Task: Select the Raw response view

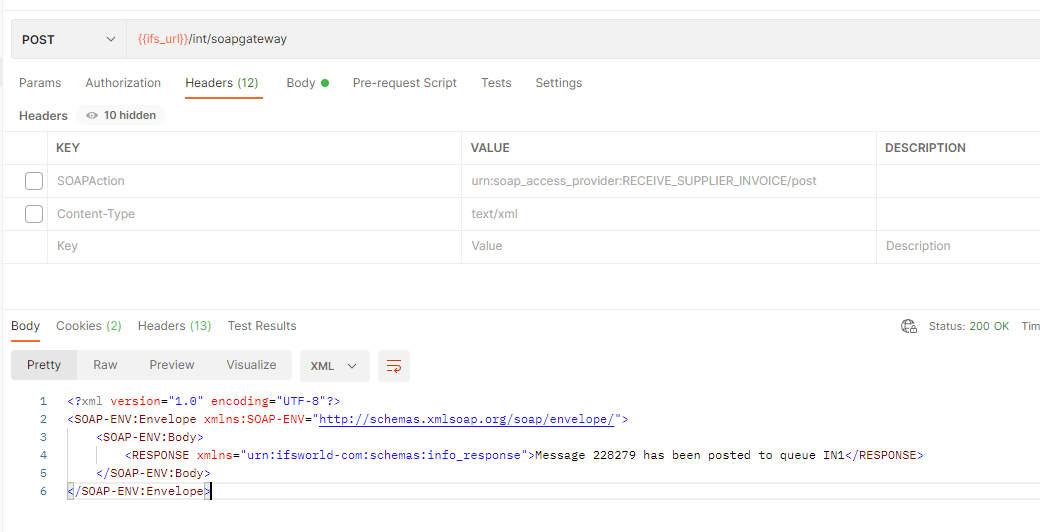Action: tap(105, 365)
